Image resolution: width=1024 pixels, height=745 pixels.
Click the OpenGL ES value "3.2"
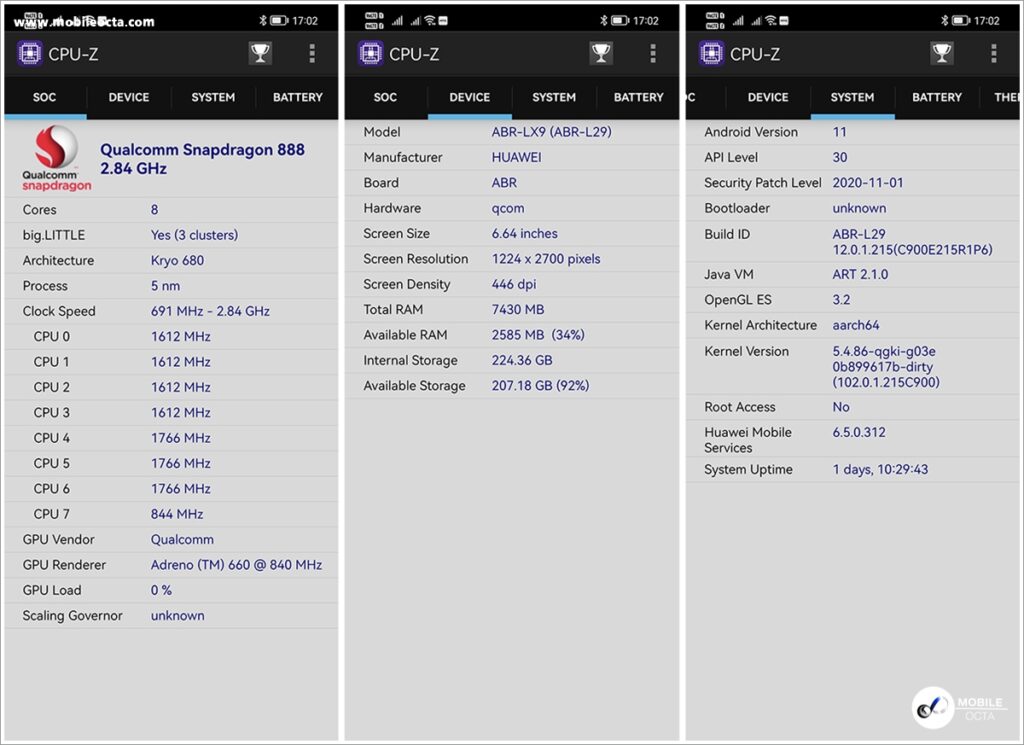[841, 300]
